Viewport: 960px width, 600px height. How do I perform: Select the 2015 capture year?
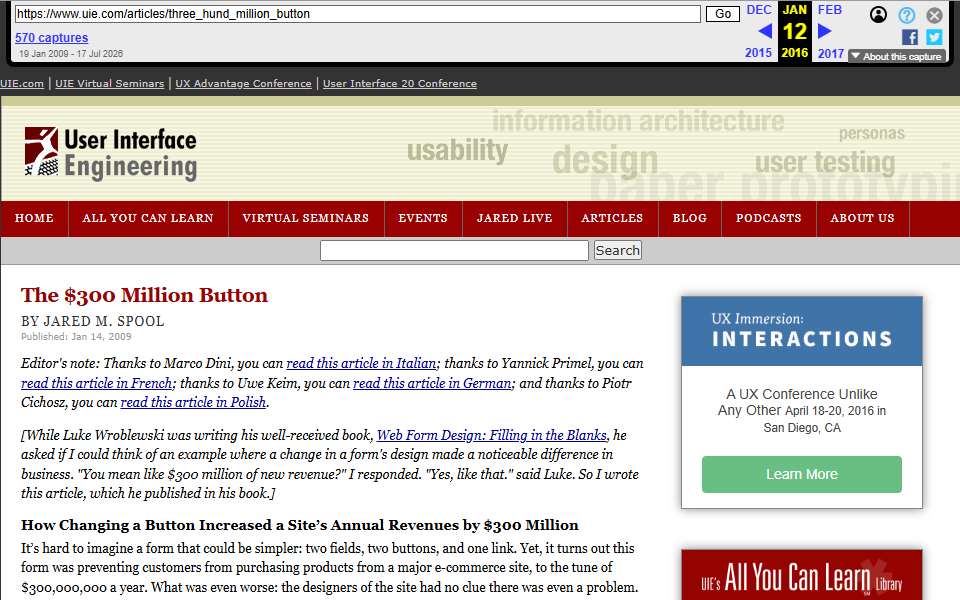tap(758, 53)
